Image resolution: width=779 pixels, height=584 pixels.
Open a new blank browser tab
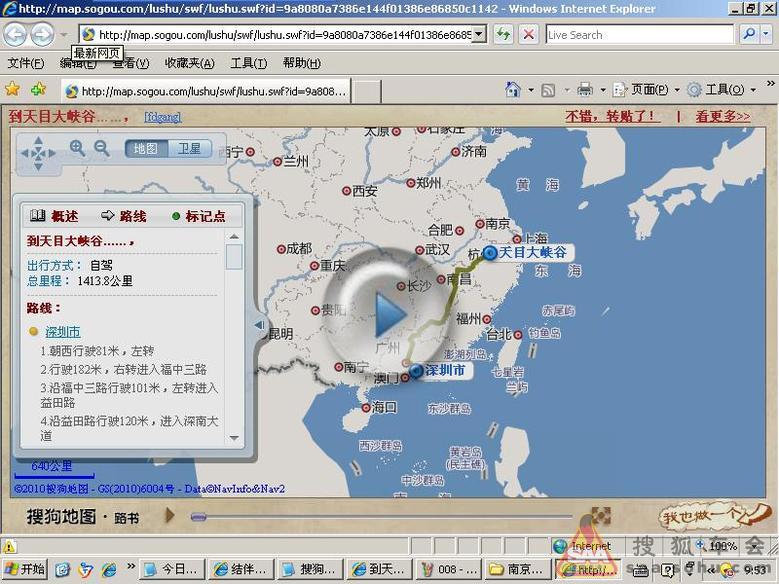coord(366,92)
